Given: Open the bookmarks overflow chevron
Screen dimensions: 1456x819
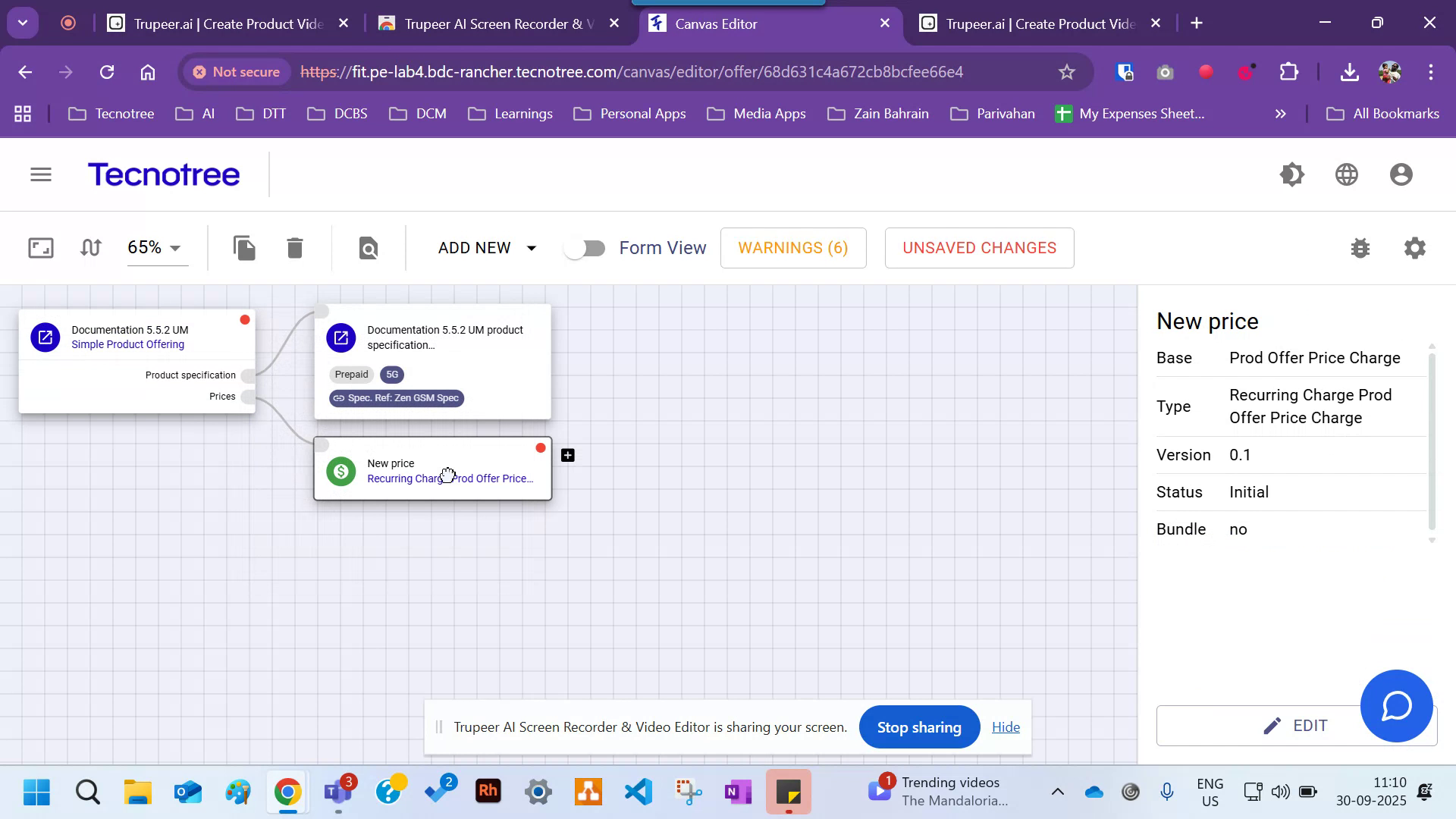Looking at the screenshot, I should pyautogui.click(x=1280, y=114).
